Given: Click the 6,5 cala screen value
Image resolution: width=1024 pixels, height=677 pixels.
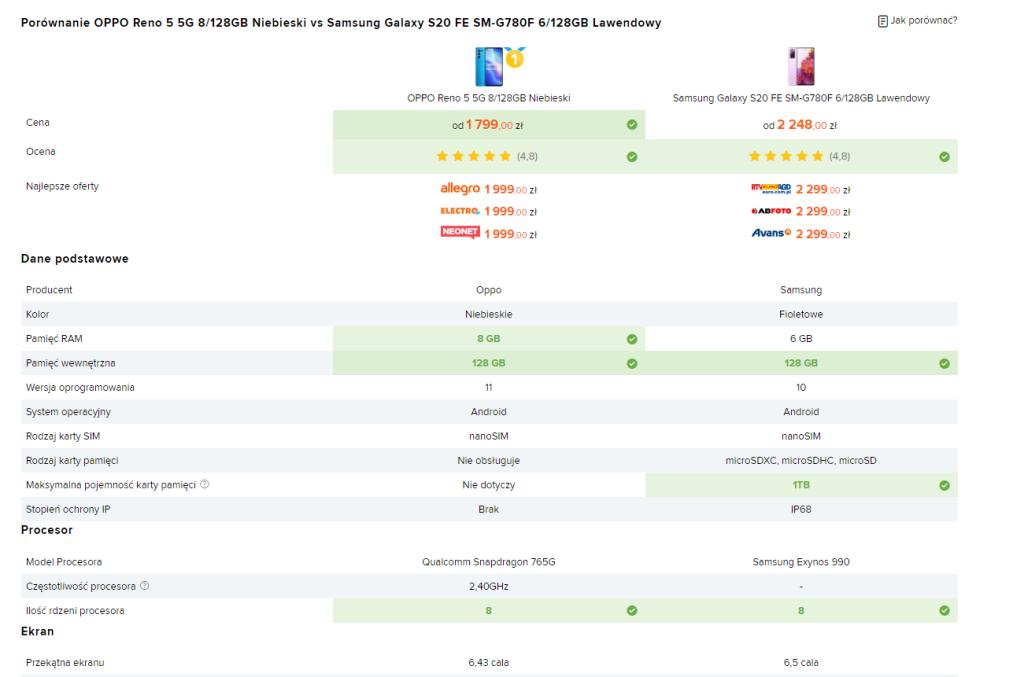Looking at the screenshot, I should point(801,662).
